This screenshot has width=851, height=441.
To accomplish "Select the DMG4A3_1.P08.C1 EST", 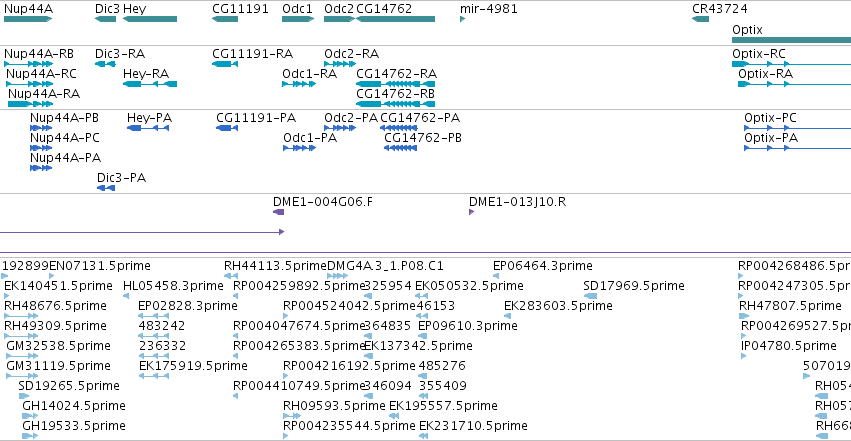I will [385, 266].
